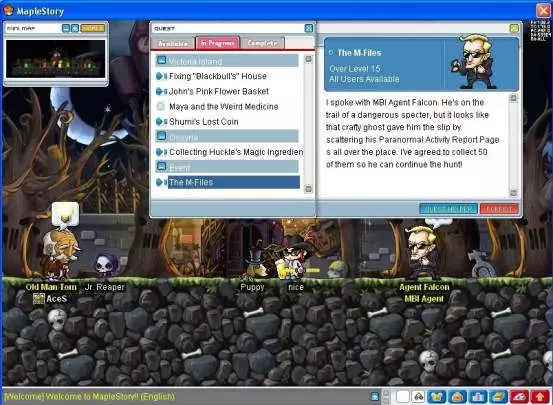Click the blank white square button in bottom bar
553x405 pixels.
pos(403,397)
